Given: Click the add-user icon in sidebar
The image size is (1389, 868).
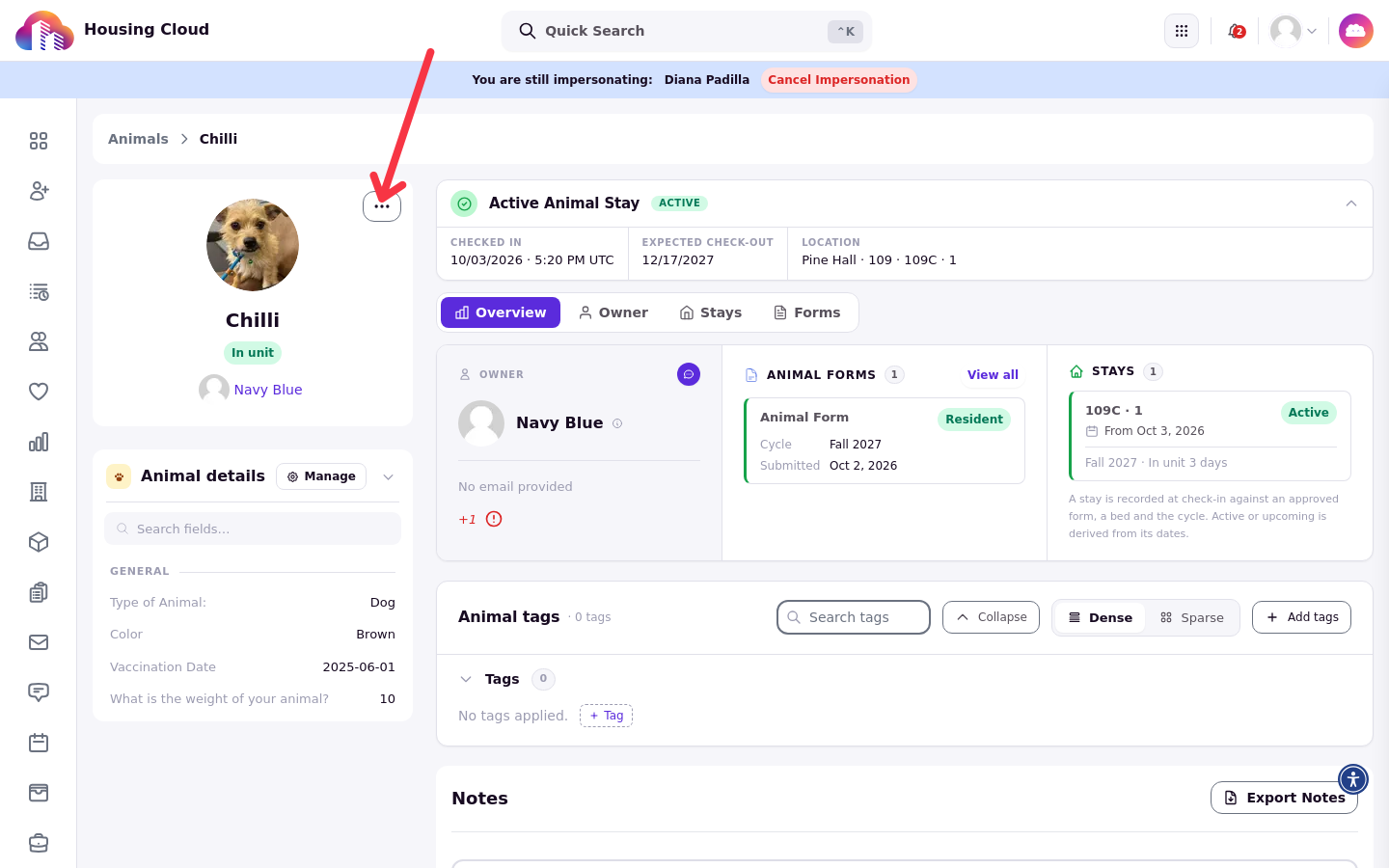Looking at the screenshot, I should [x=39, y=191].
